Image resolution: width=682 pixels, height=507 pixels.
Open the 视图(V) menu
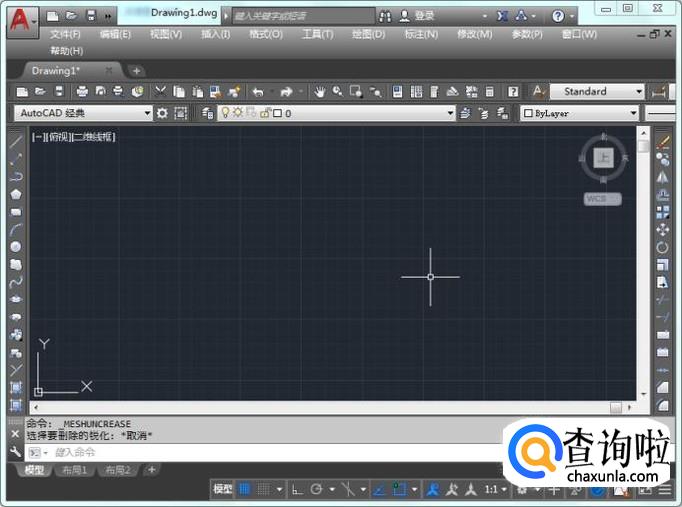166,34
